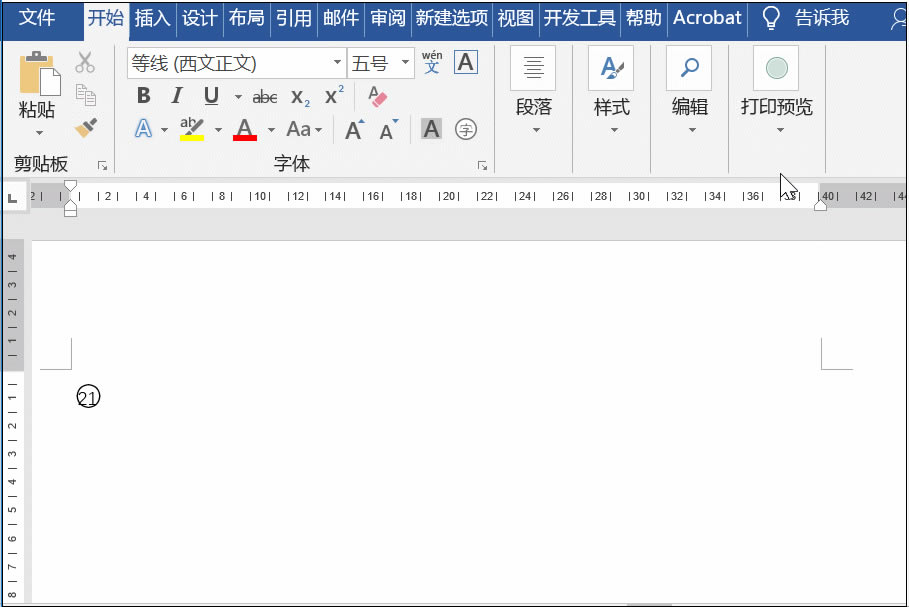Open the change case Aa menu
This screenshot has height=607, width=909.
pos(304,129)
